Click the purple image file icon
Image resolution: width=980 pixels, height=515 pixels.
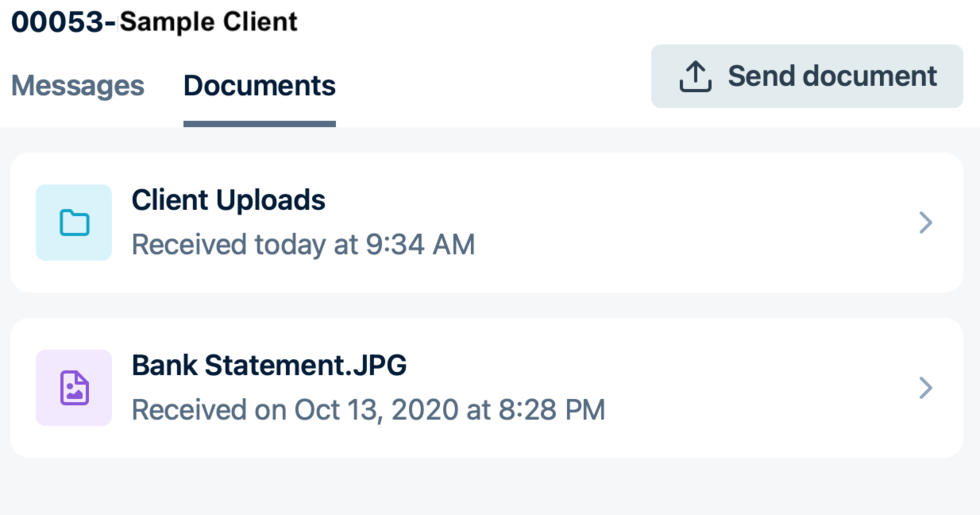tap(74, 388)
